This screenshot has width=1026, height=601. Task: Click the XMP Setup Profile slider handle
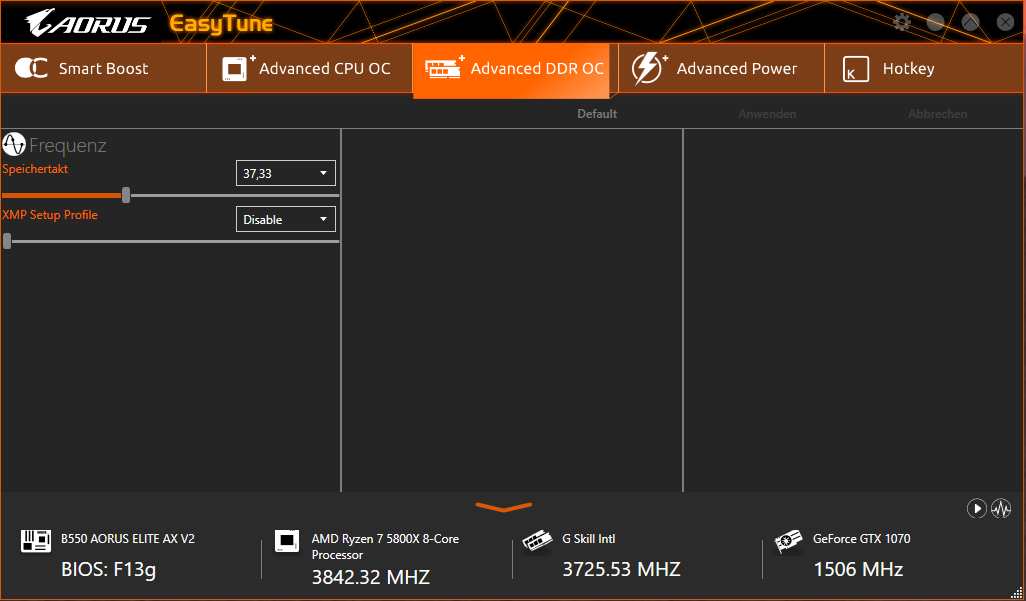click(x=7, y=241)
